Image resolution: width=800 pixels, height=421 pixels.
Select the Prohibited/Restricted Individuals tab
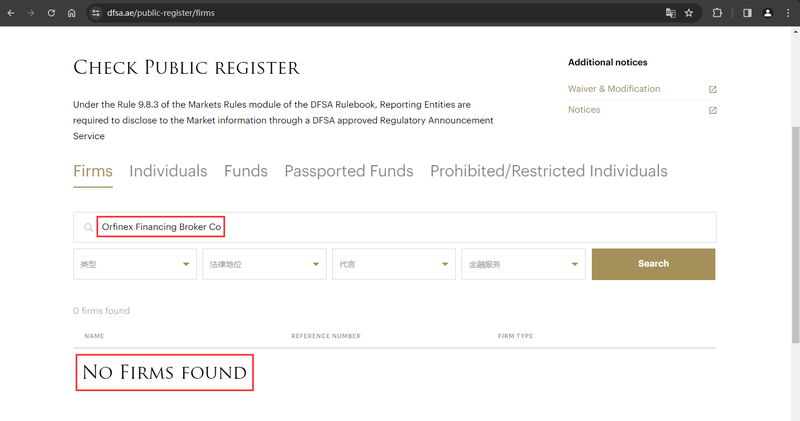tap(548, 171)
